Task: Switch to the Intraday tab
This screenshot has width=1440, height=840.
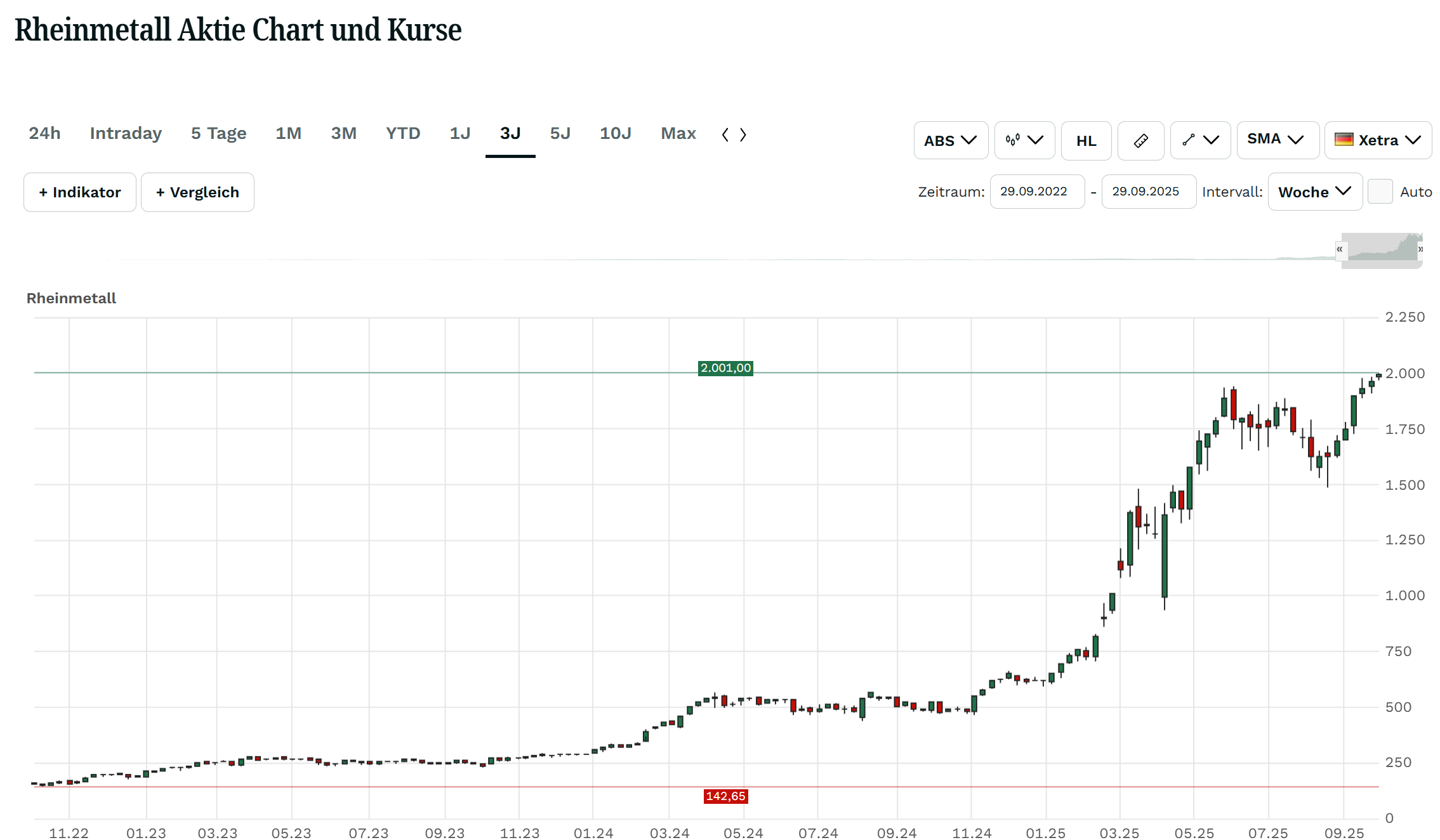Action: (126, 134)
